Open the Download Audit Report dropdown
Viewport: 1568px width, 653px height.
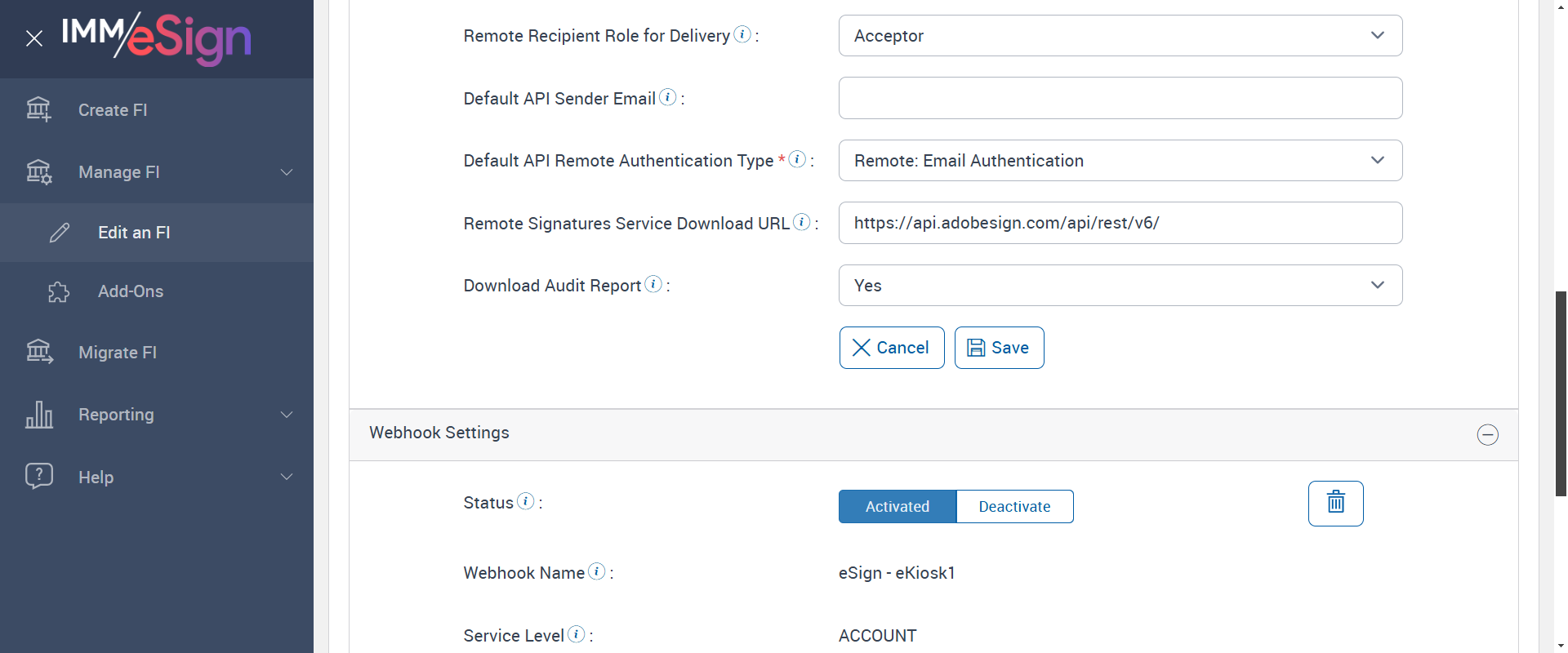[1120, 286]
